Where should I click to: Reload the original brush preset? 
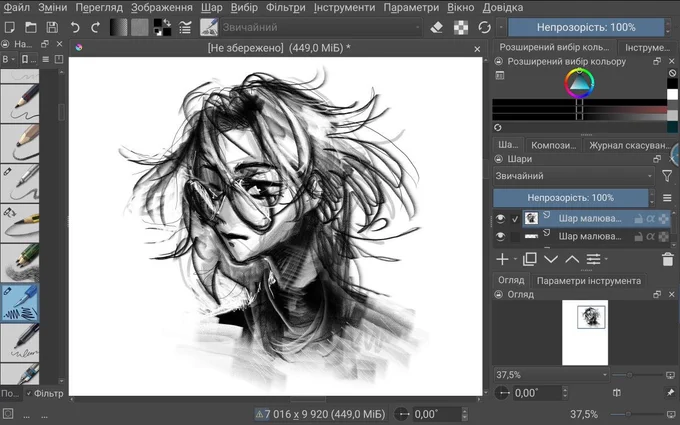pyautogui.click(x=484, y=27)
